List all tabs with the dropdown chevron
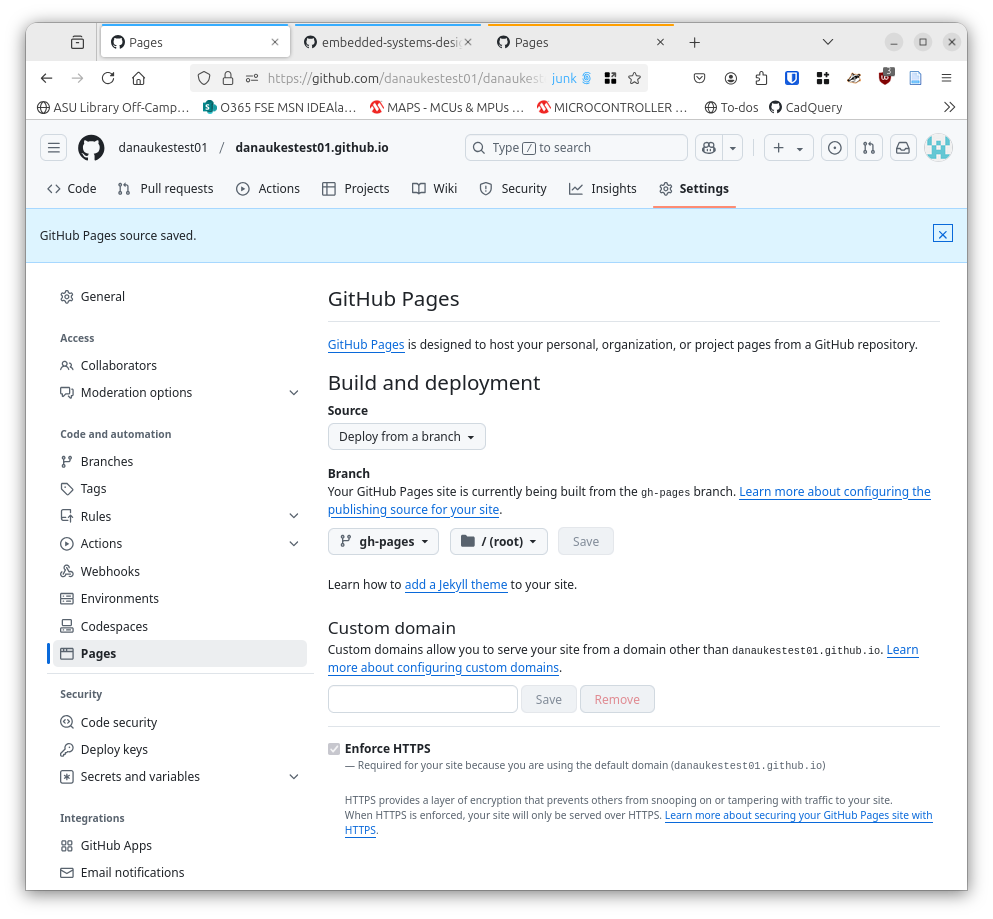This screenshot has height=919, width=993. (828, 42)
